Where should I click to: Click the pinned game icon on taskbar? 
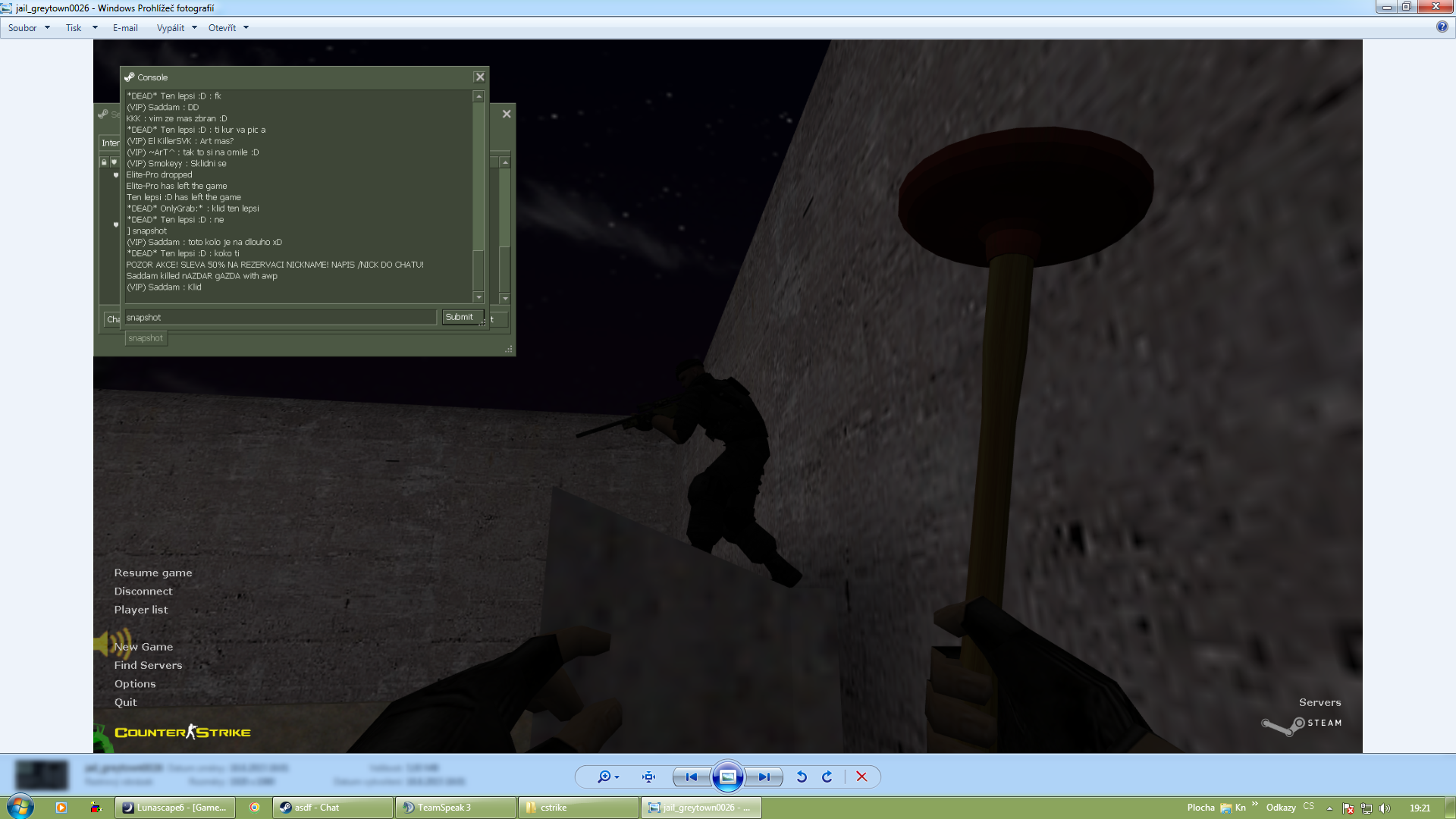[x=95, y=808]
